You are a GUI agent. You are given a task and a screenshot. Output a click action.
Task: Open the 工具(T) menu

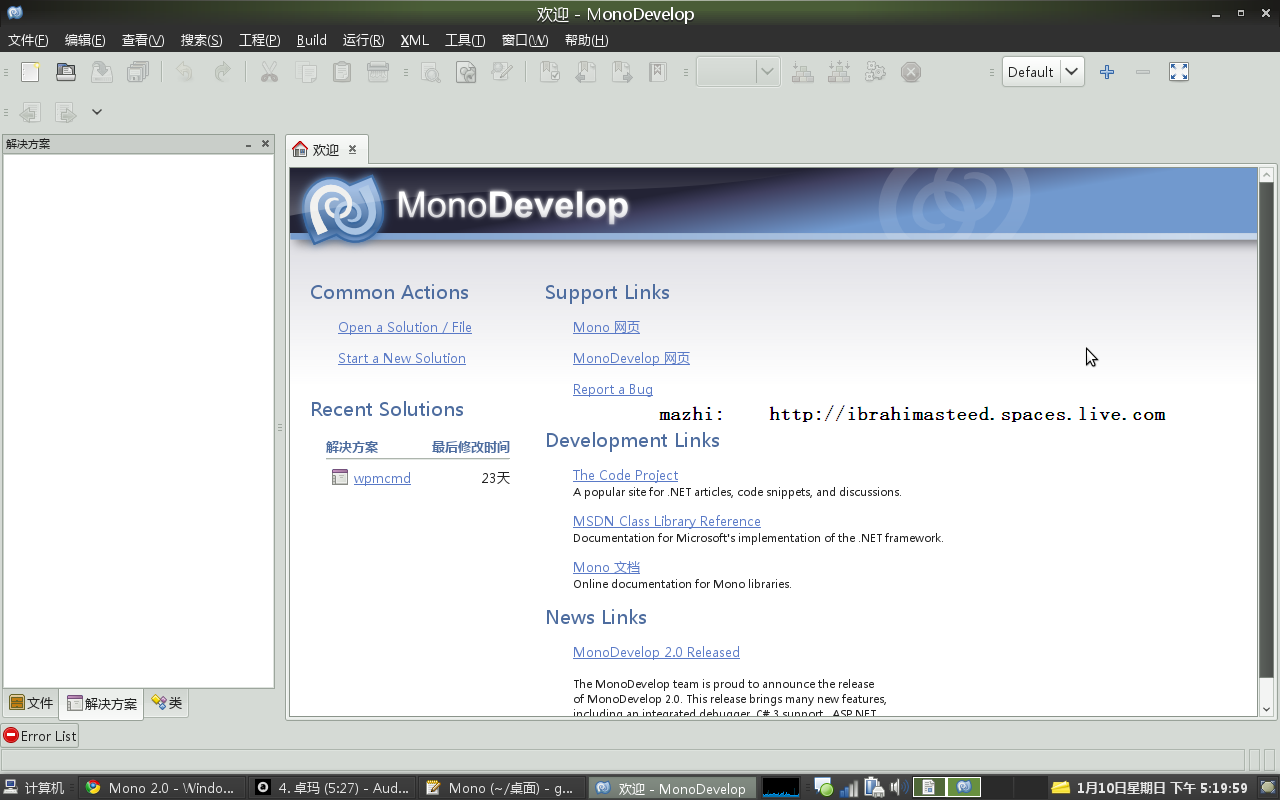(x=465, y=40)
